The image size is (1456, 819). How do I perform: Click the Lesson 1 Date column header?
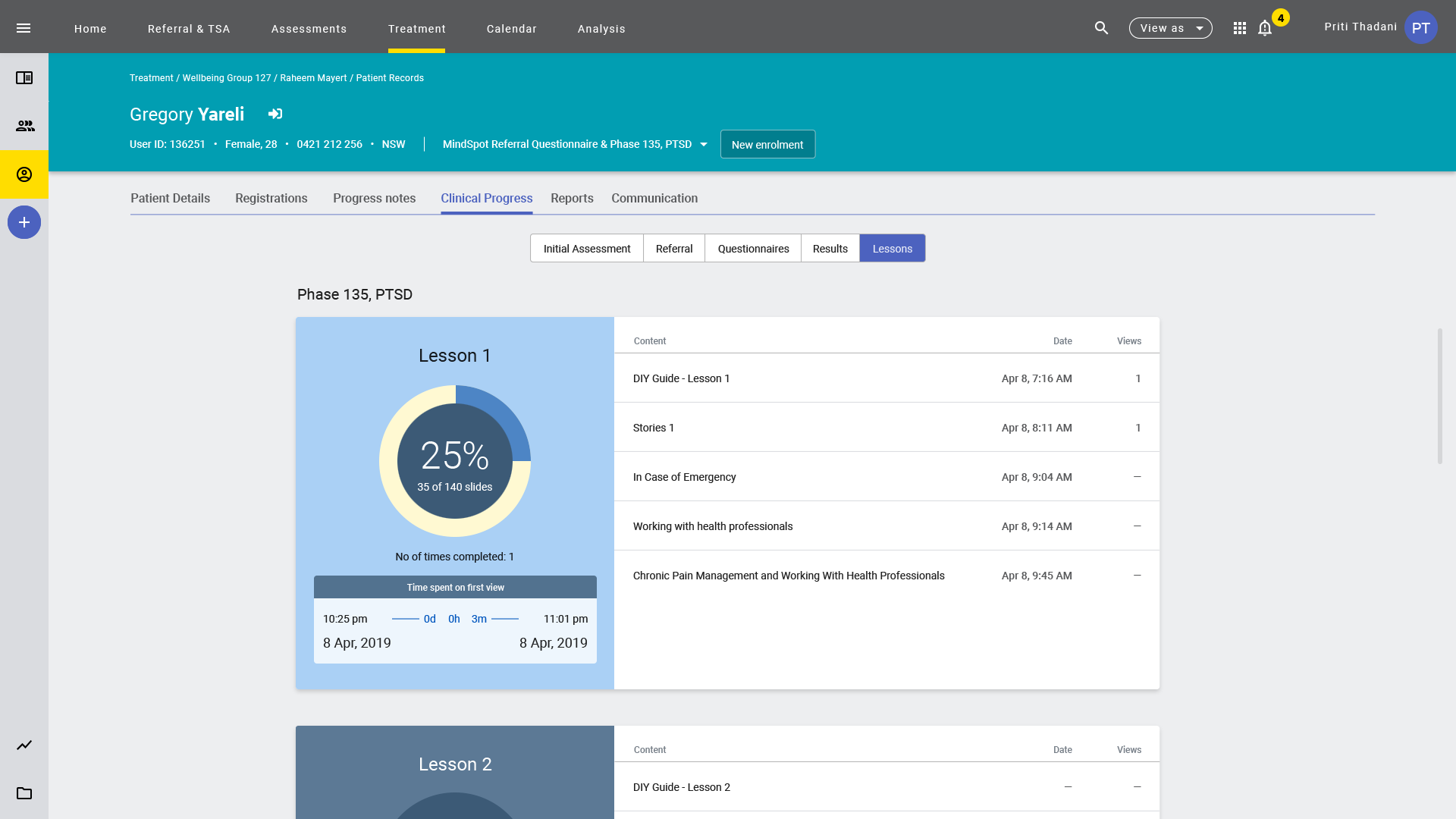(1062, 341)
